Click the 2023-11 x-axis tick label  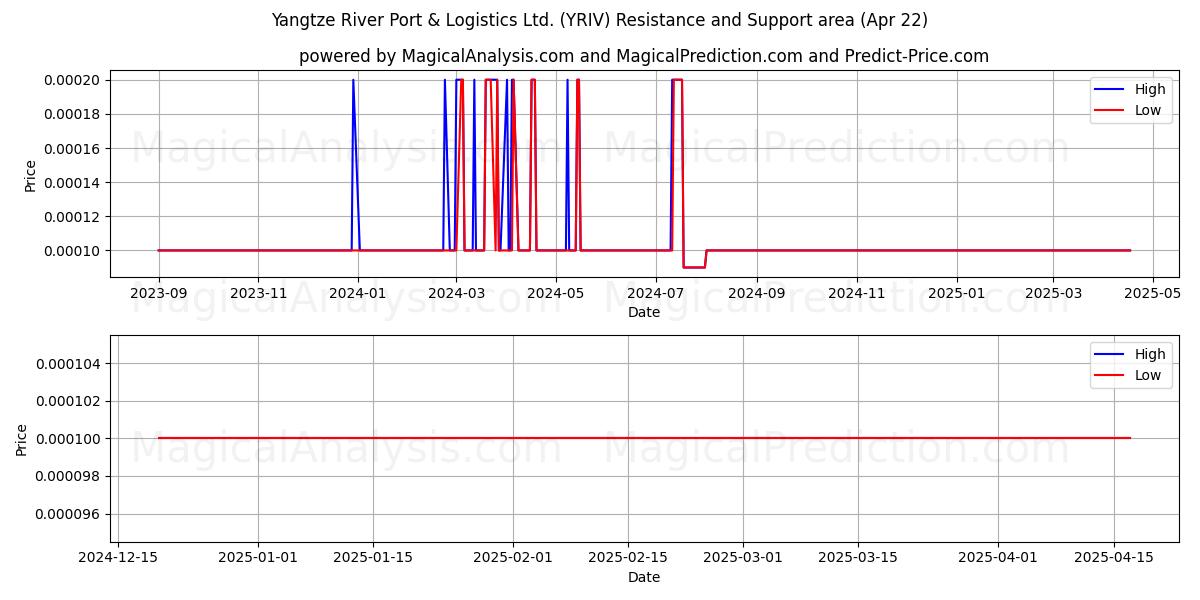pos(258,293)
